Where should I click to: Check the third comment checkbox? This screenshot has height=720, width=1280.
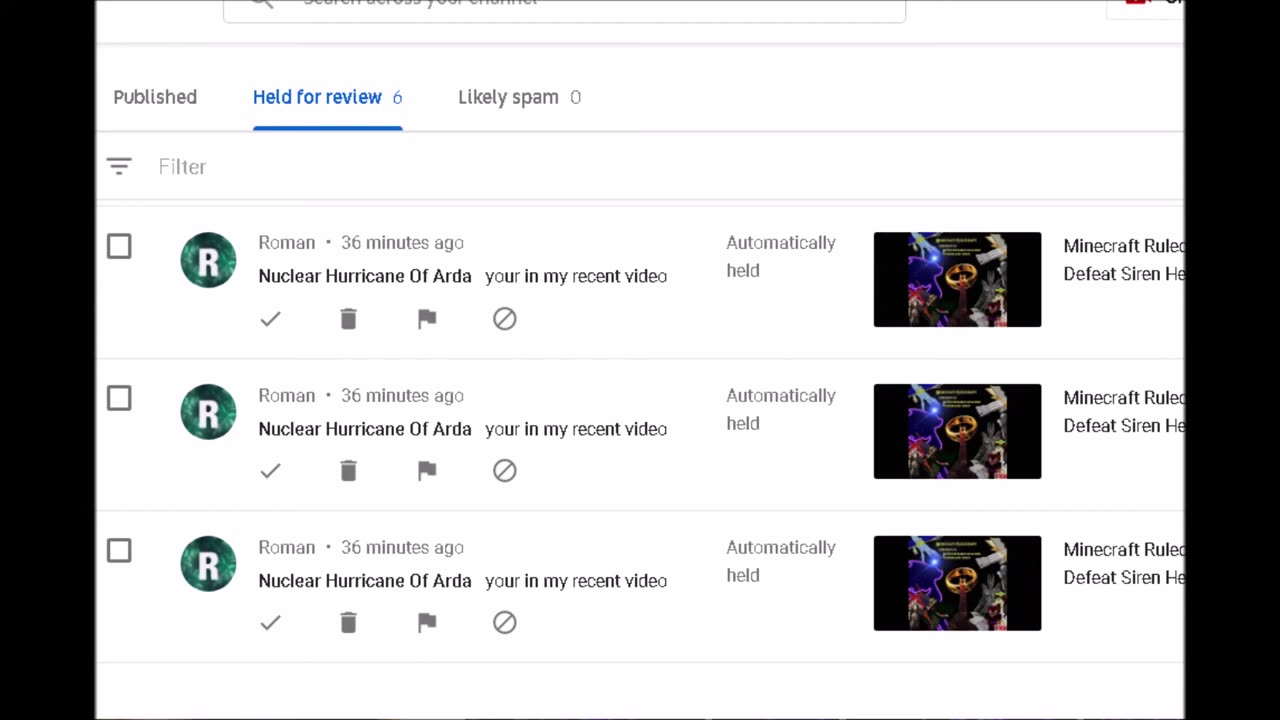[x=119, y=550]
